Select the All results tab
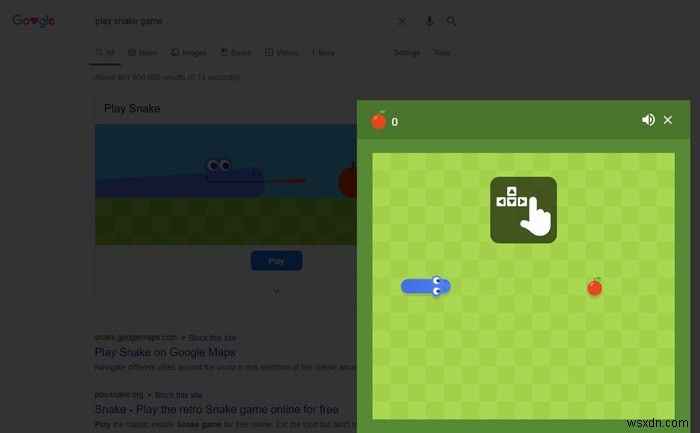 tap(105, 53)
